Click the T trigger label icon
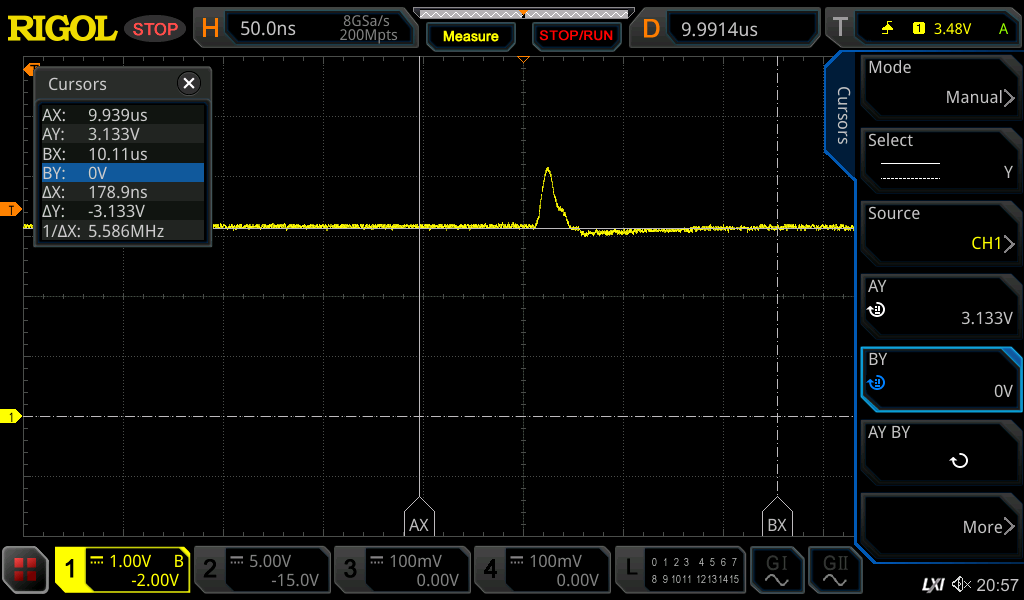The height and width of the screenshot is (600, 1024). [840, 28]
